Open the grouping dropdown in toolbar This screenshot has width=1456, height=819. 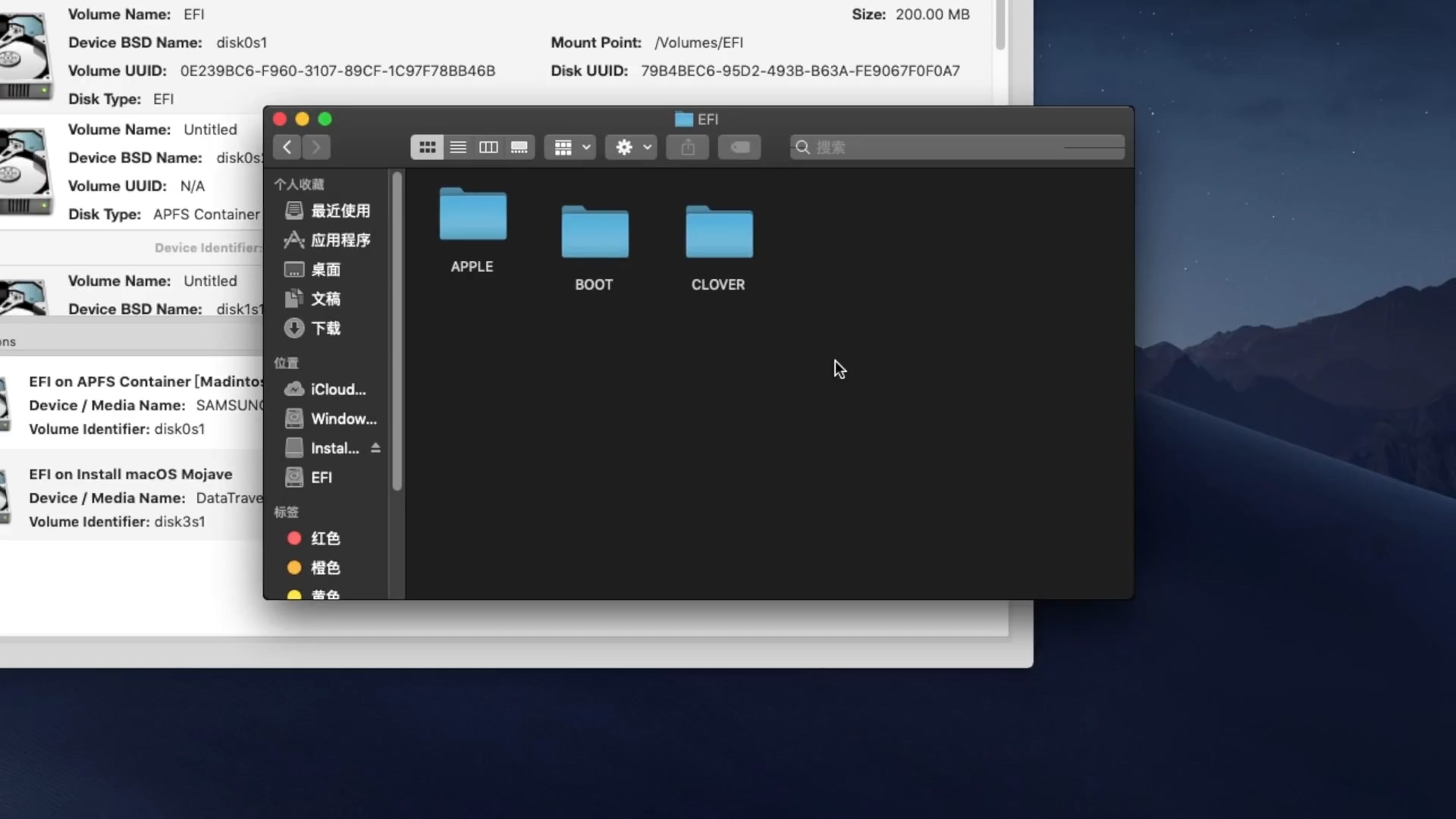[x=570, y=146]
